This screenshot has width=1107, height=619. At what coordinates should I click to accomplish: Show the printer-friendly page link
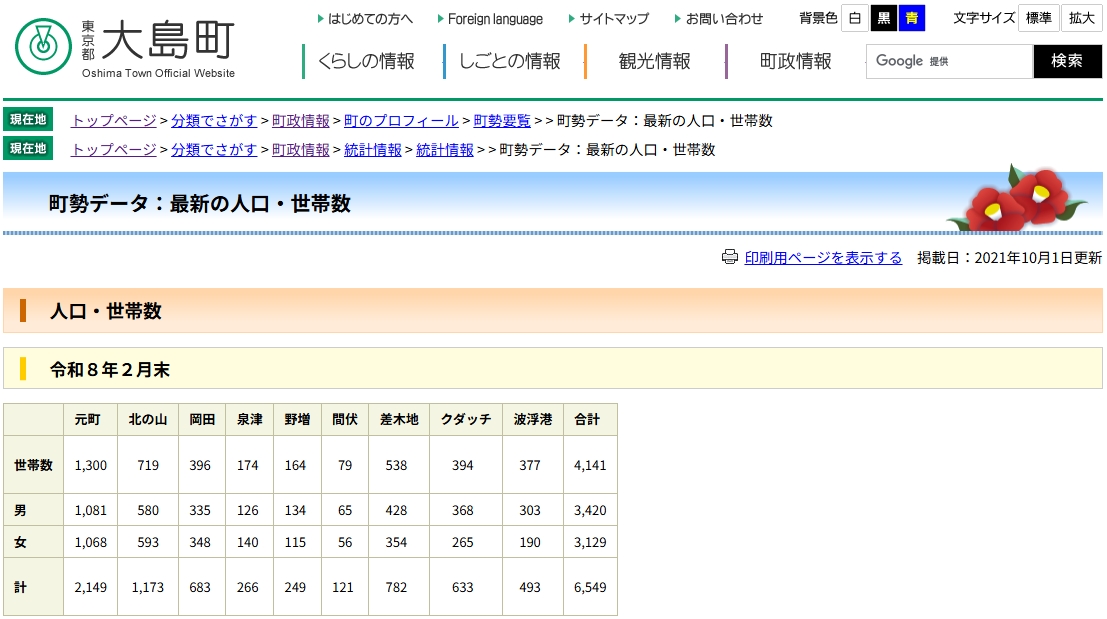(823, 258)
